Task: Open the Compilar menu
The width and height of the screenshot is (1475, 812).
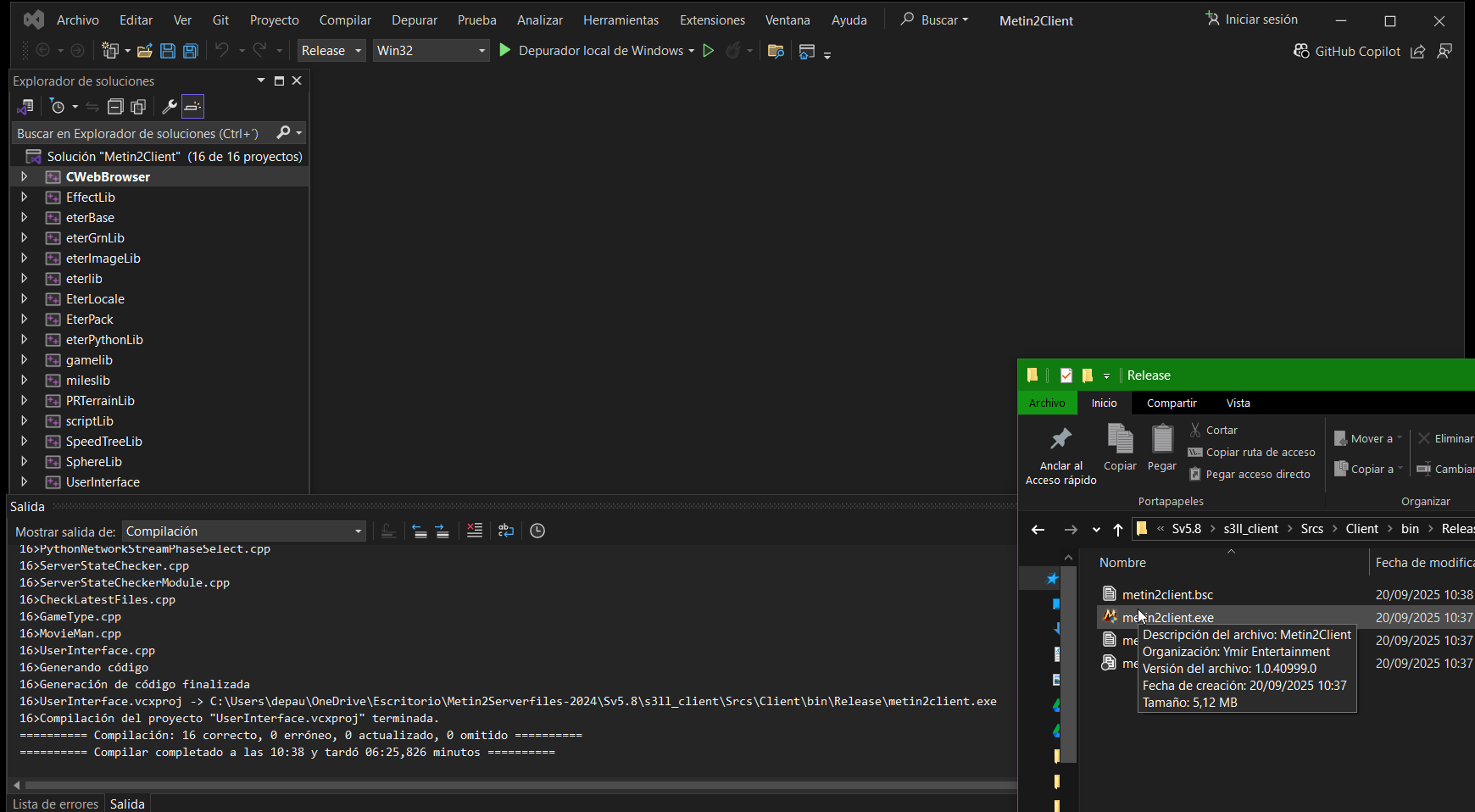Action: coord(345,19)
